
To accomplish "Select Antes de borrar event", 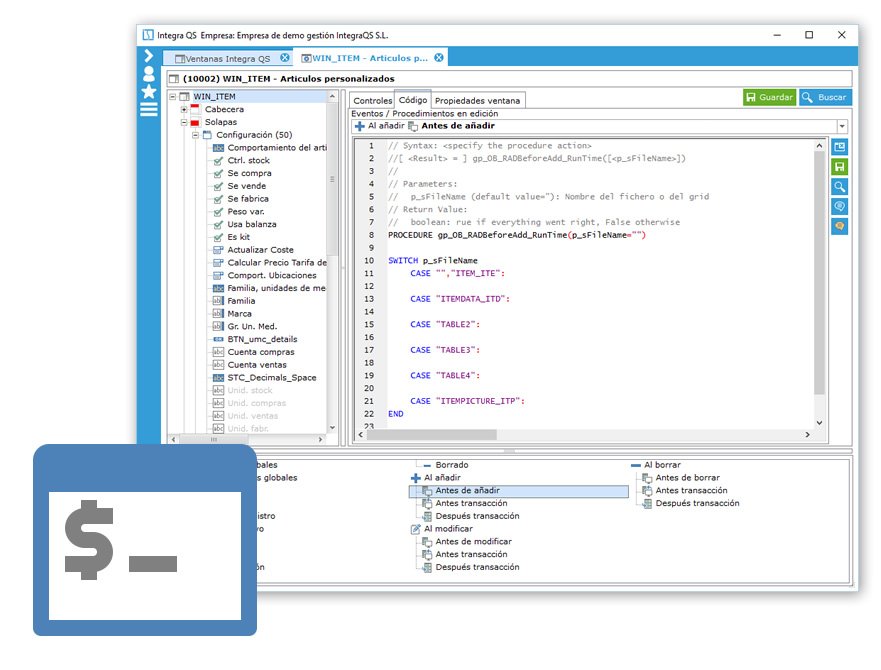I will [x=688, y=478].
